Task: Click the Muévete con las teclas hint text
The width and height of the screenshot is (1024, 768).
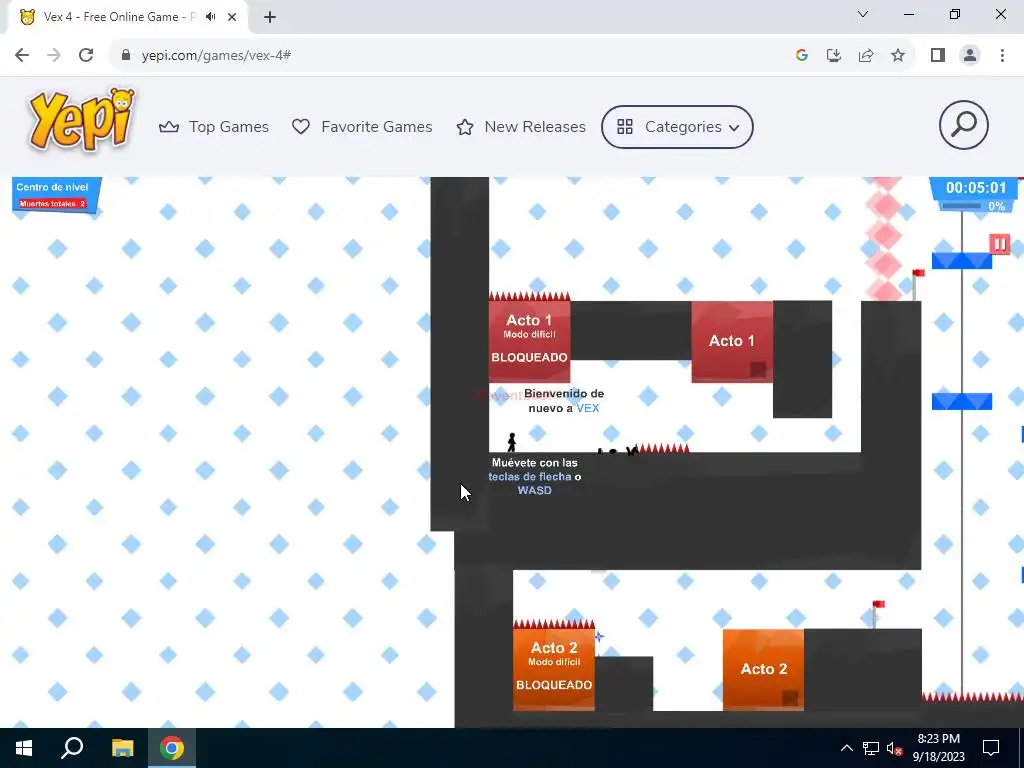Action: 535,477
